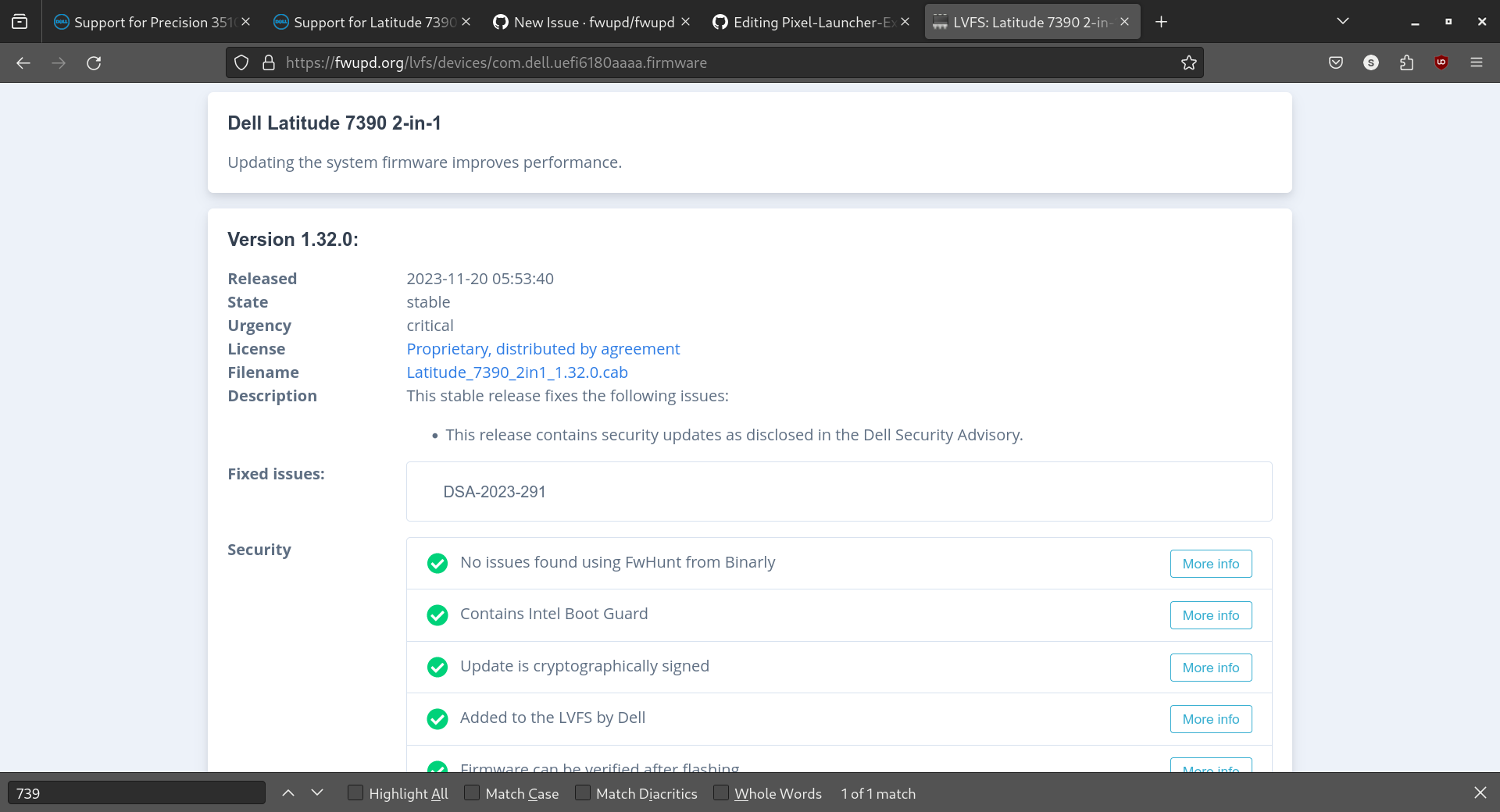The image size is (1500, 812).
Task: Reload the current page
Action: [x=94, y=62]
